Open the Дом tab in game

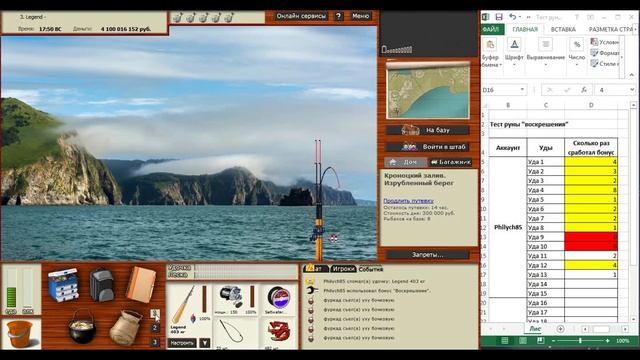405,162
